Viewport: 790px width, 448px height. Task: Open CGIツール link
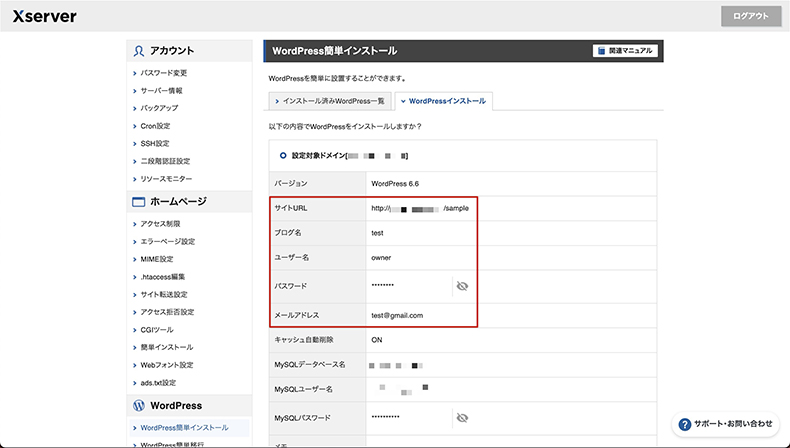(x=157, y=330)
